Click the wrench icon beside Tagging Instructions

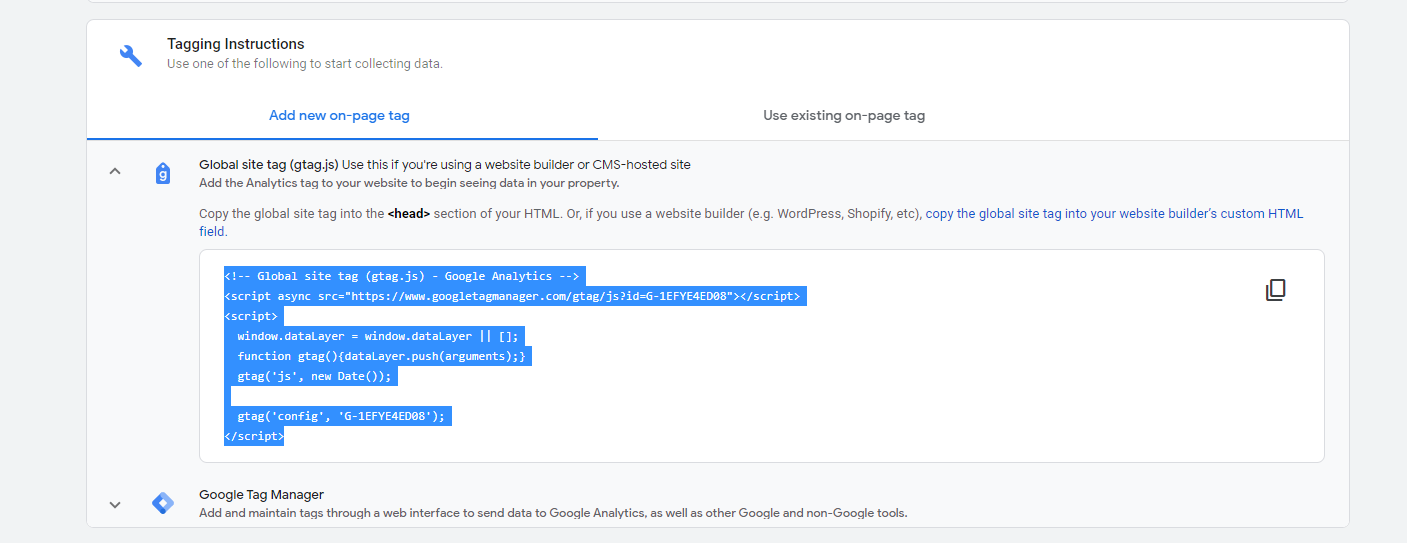click(131, 55)
